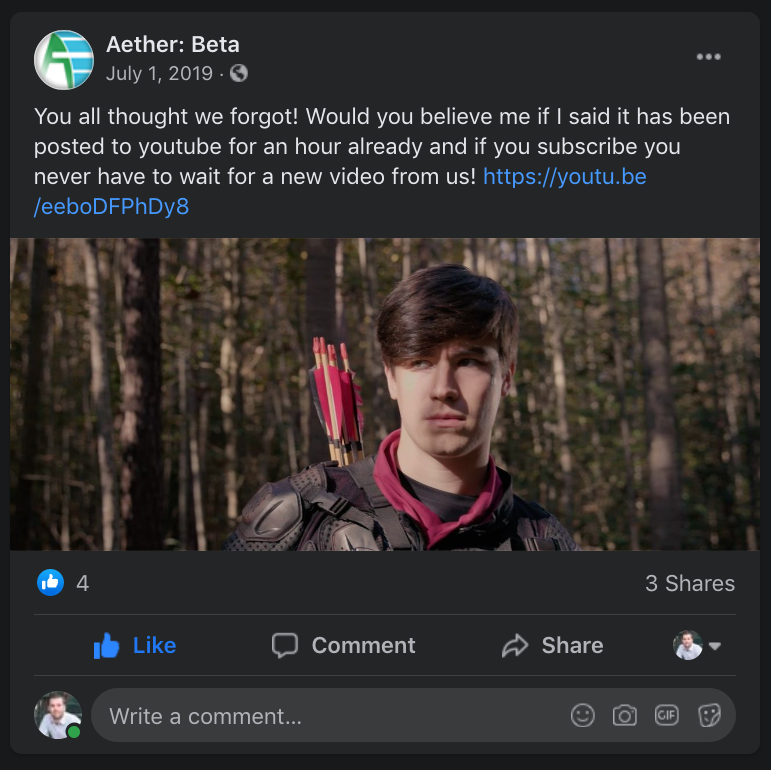View the 3 Shares list
Viewport: 771px width, 770px height.
coord(689,584)
